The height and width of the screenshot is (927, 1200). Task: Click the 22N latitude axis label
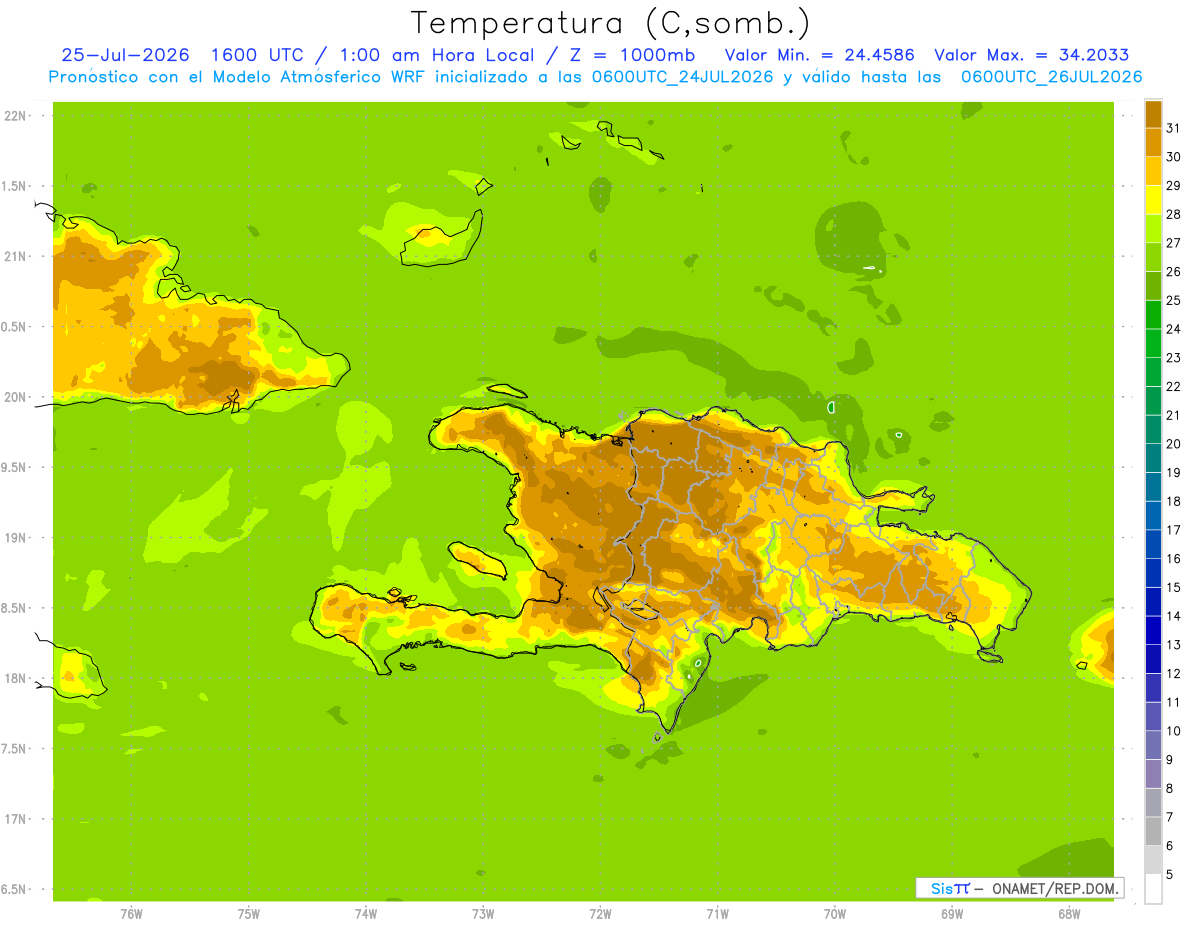click(15, 116)
